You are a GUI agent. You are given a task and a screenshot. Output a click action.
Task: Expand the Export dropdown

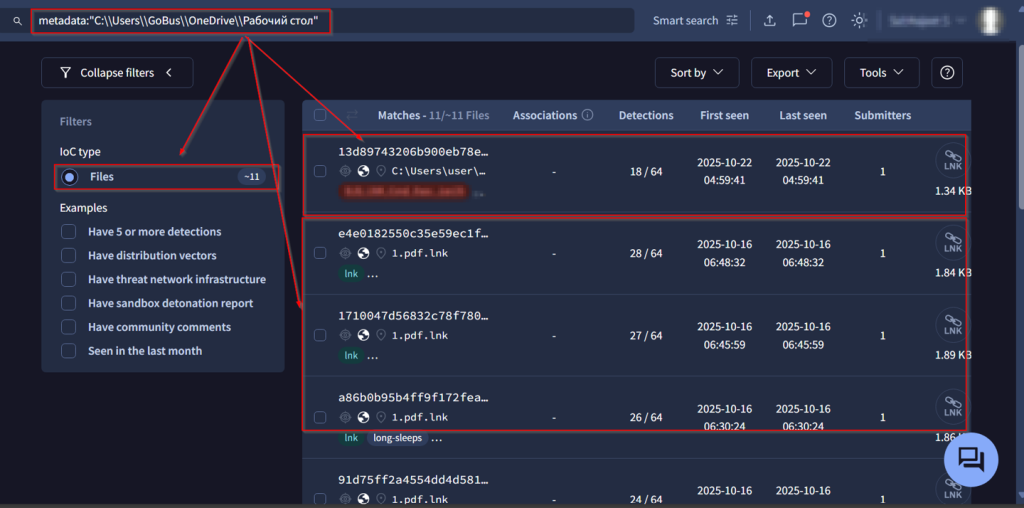coord(791,72)
